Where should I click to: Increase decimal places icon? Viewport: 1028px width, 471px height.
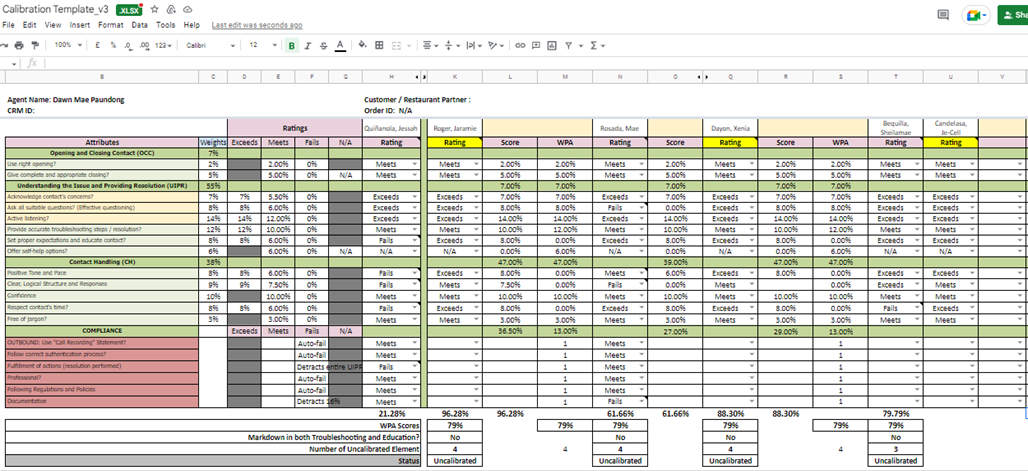click(x=144, y=45)
